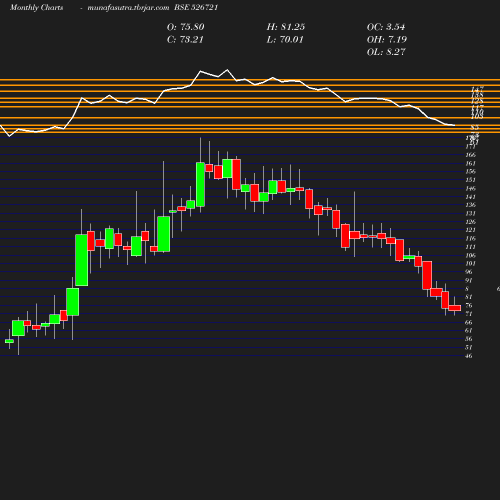The height and width of the screenshot is (500, 500).
Task: Click price axis label 51
Action: coord(469,347)
